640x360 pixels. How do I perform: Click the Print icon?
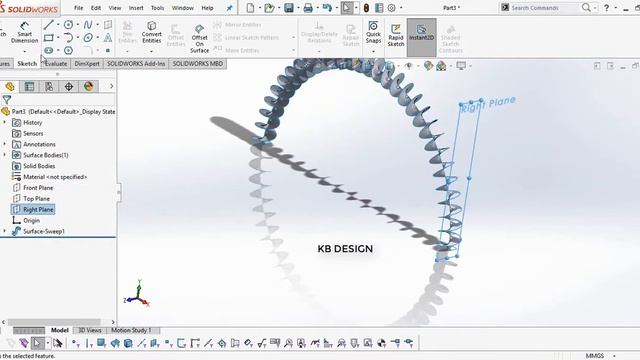coord(308,8)
